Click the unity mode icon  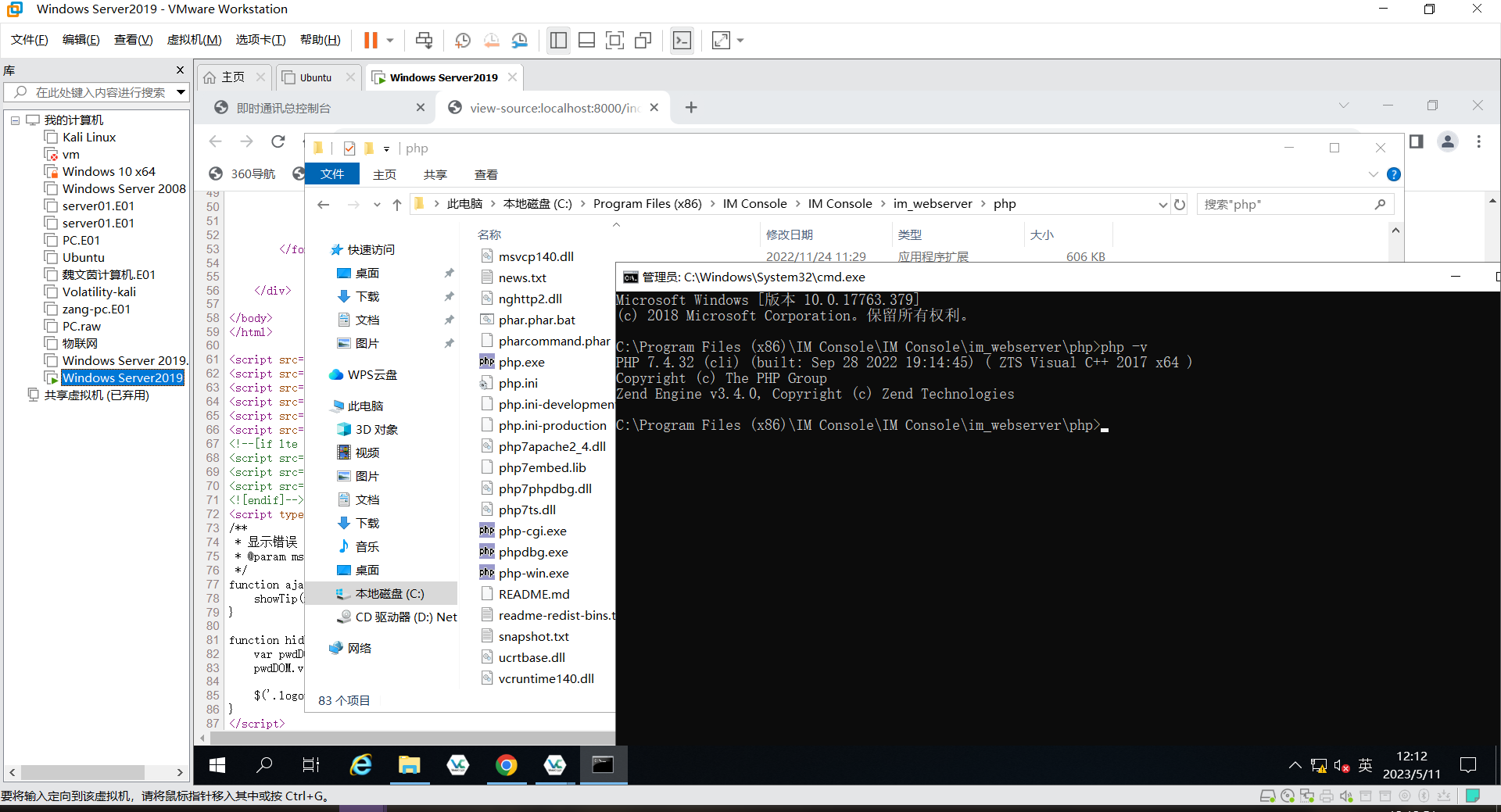[x=643, y=40]
